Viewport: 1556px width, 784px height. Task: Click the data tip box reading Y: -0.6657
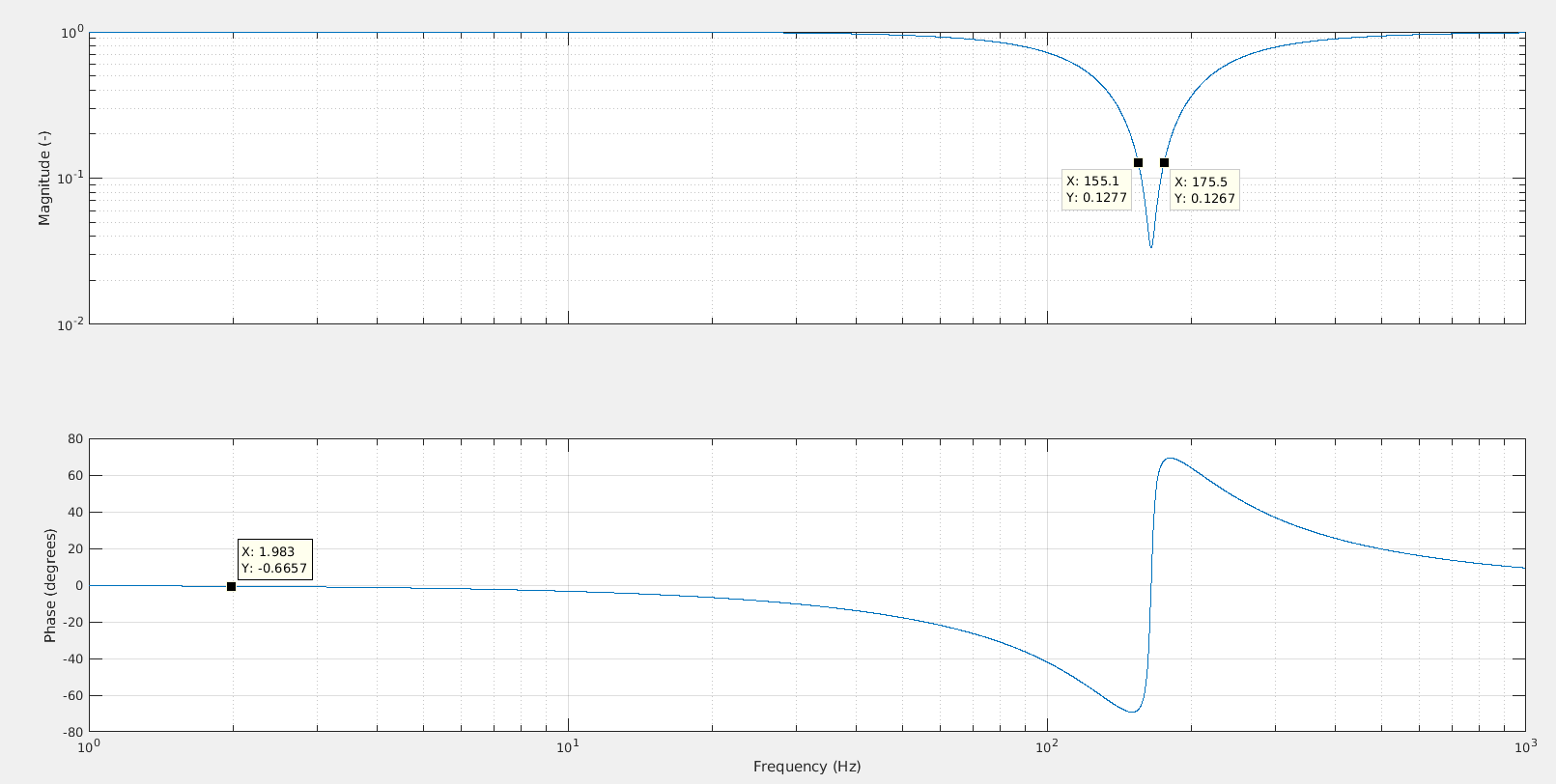tap(274, 560)
